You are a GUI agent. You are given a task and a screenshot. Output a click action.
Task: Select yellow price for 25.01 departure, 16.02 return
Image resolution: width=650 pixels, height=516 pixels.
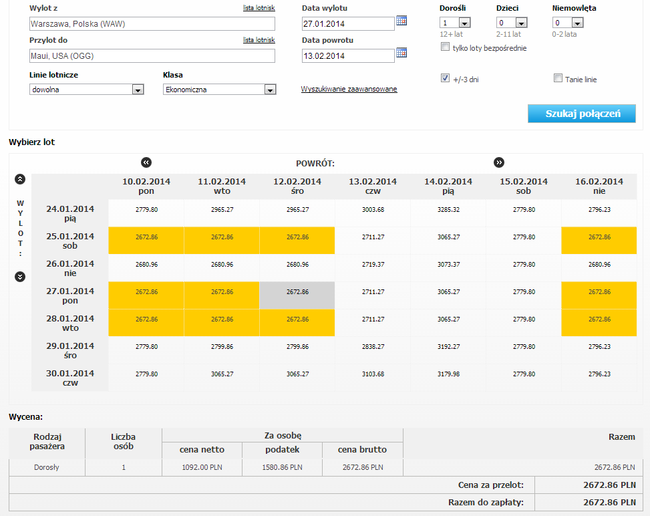coord(599,240)
